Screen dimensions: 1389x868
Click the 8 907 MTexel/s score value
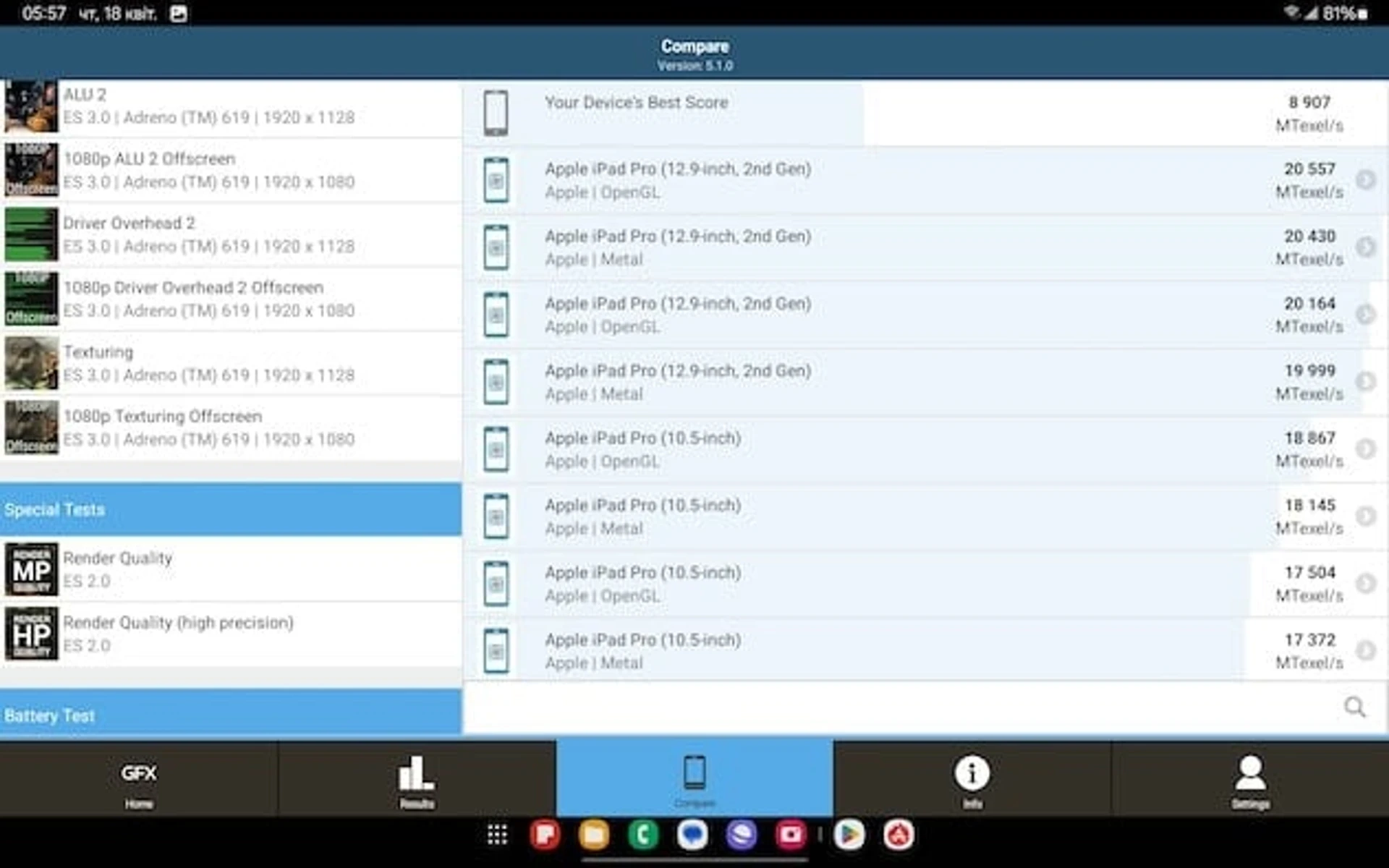tap(1309, 114)
